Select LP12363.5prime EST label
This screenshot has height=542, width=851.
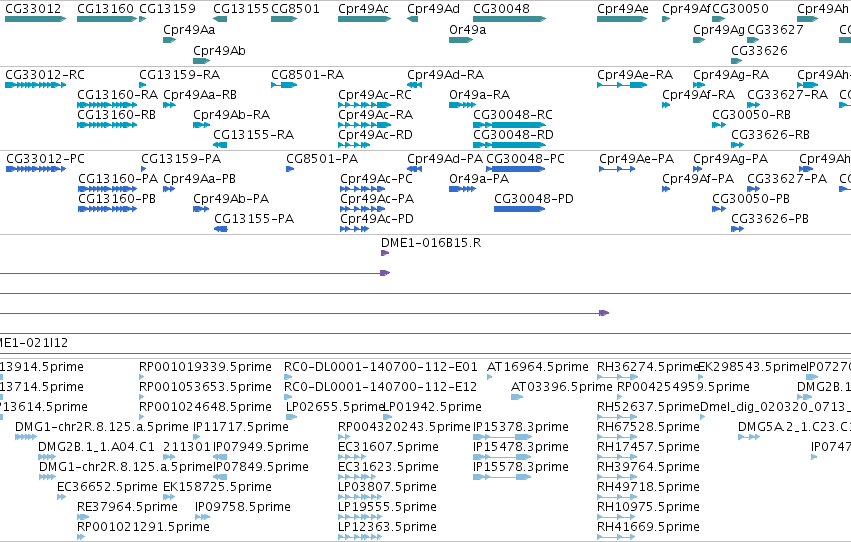coord(387,528)
